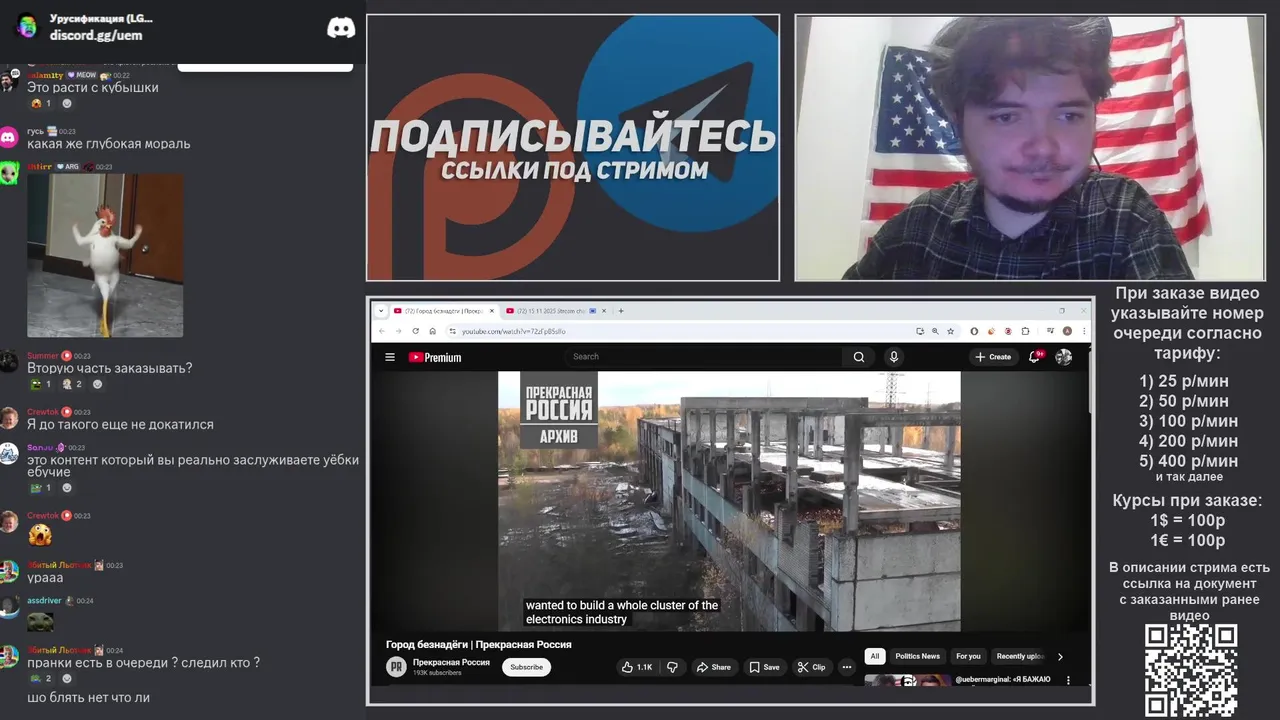Click browser back arrow
The height and width of the screenshot is (720, 1280).
(383, 331)
